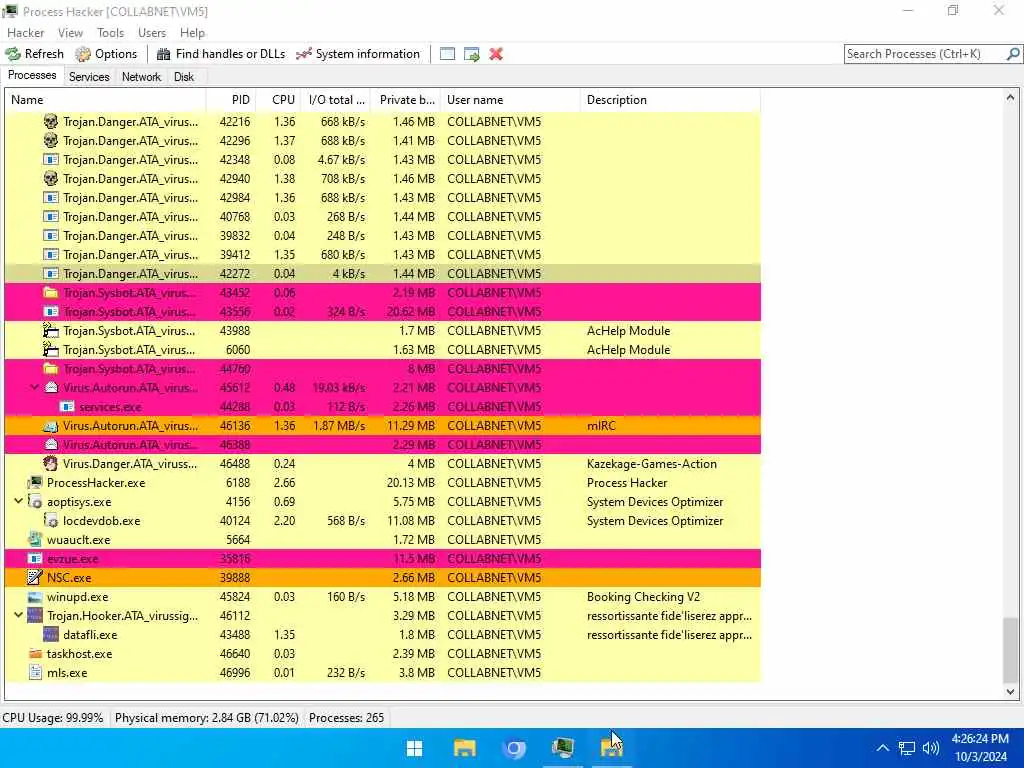Viewport: 1024px width, 768px height.
Task: Select the highlighted process with PID 42272
Action: [x=383, y=274]
